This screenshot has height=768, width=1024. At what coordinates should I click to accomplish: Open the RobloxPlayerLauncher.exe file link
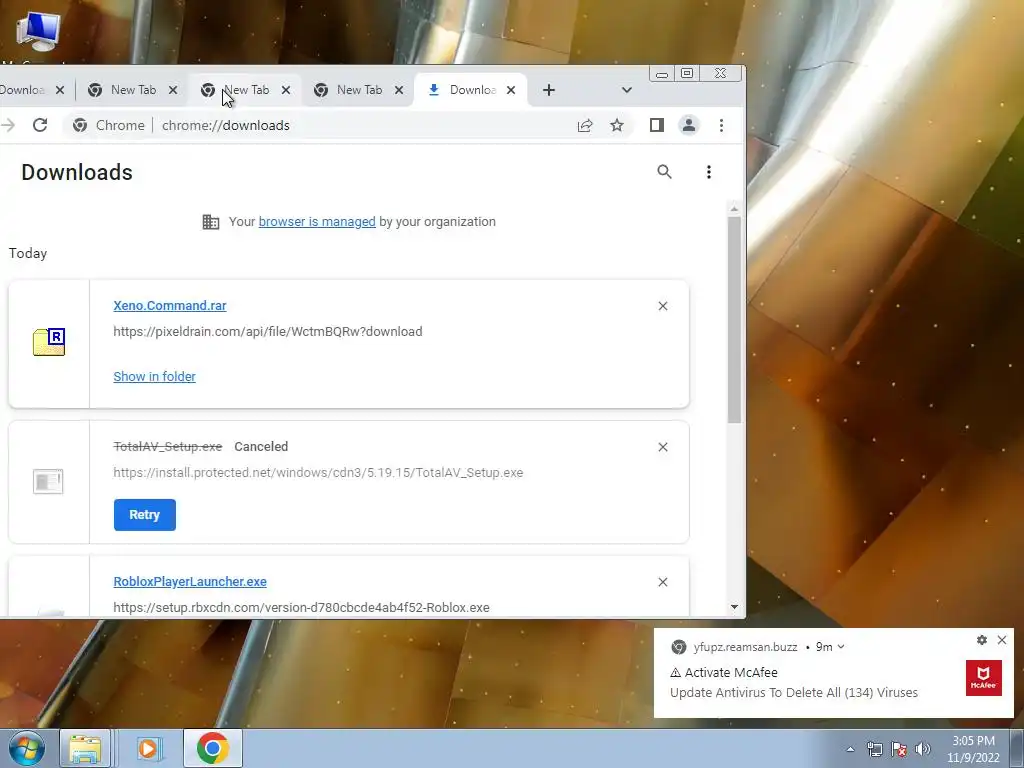point(190,582)
